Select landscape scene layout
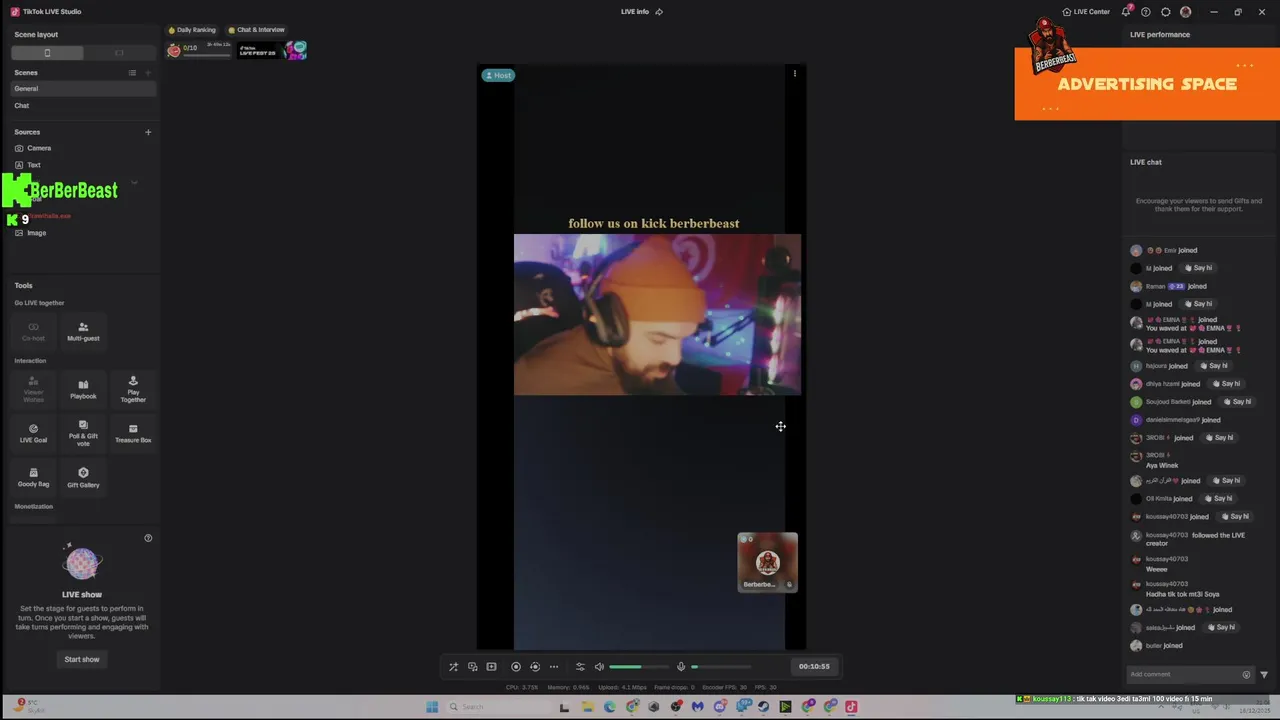The width and height of the screenshot is (1280, 720). click(119, 52)
